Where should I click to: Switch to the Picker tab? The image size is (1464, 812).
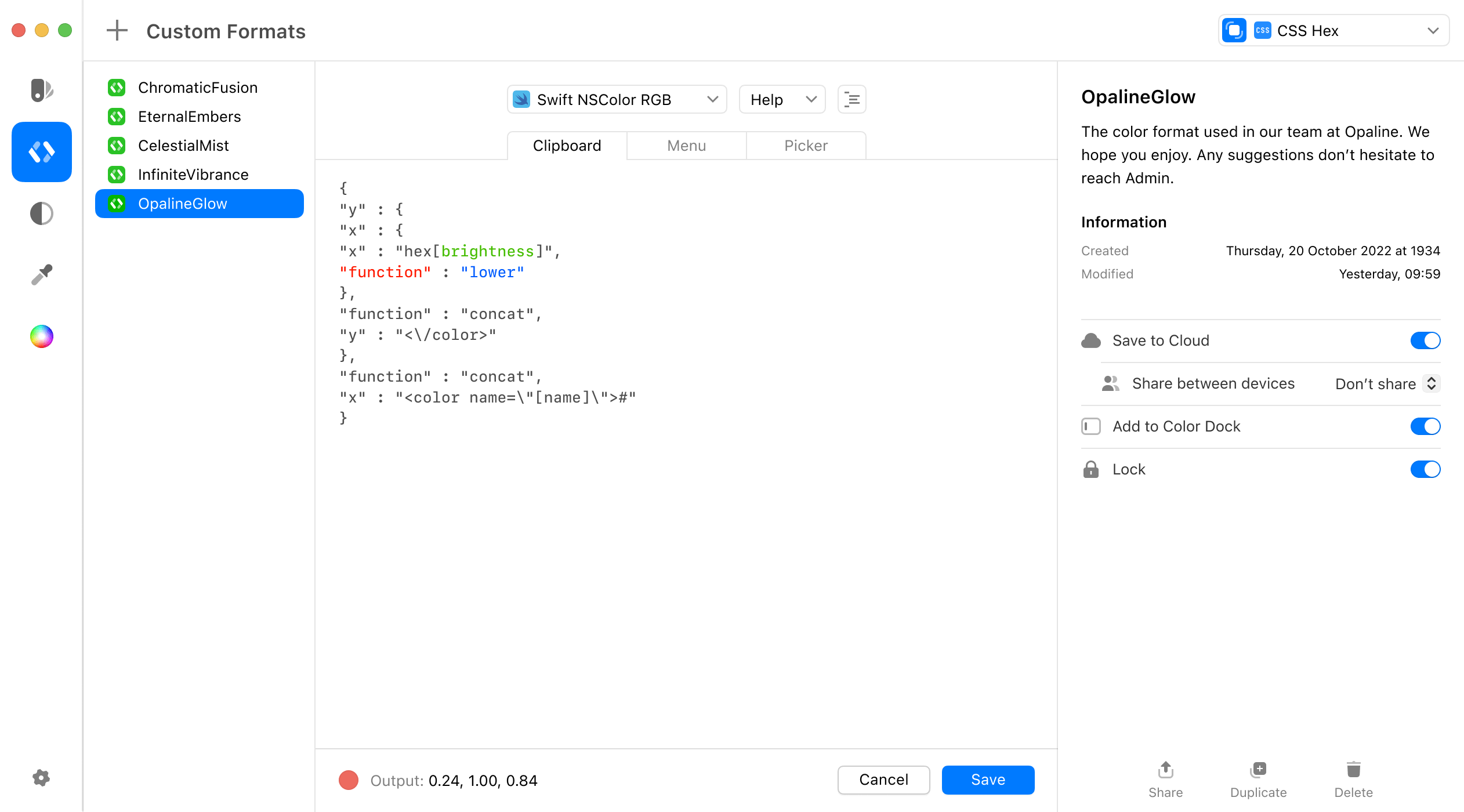click(806, 146)
